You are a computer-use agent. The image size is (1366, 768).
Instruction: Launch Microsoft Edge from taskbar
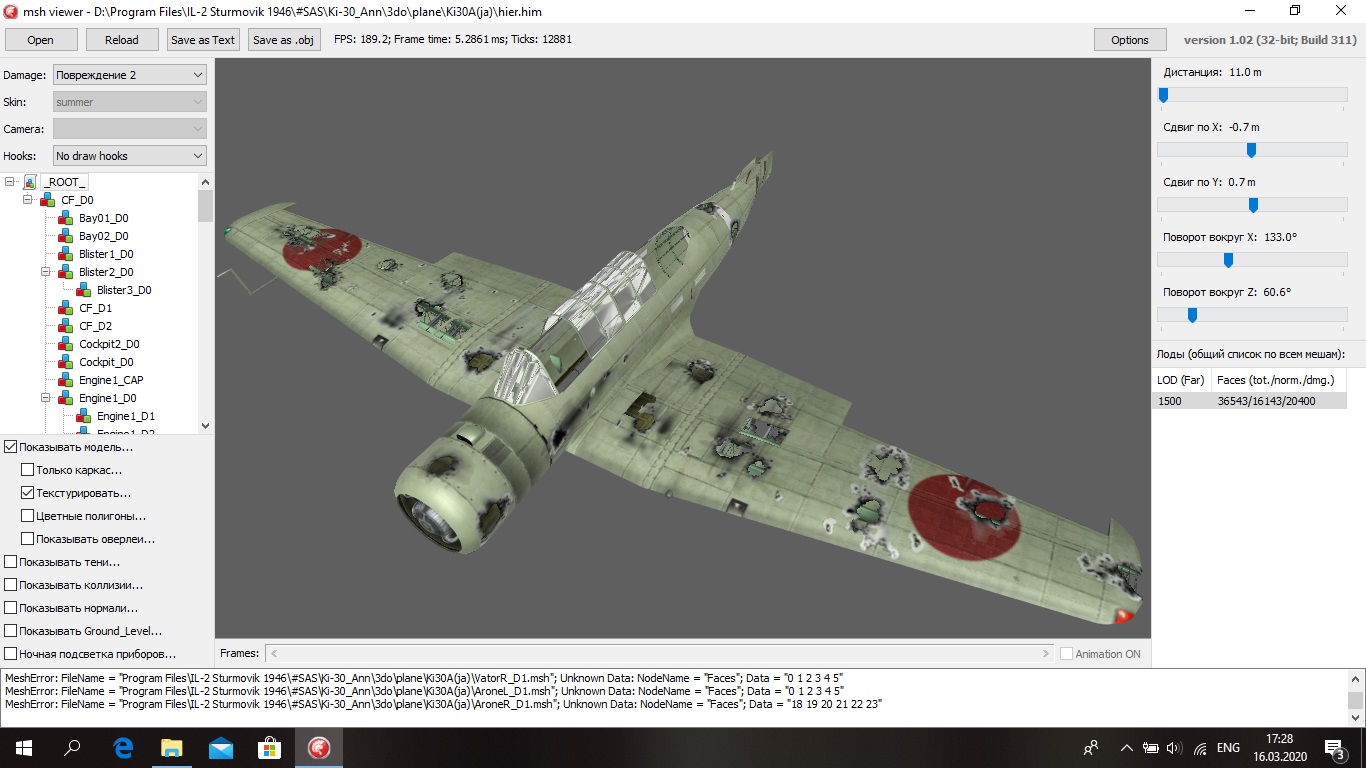tap(123, 747)
